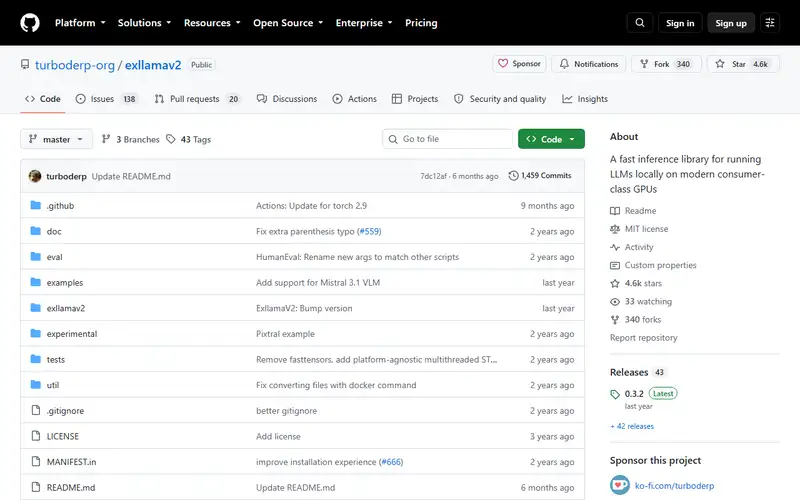
Task: Expand the Open Source menu
Action: pos(288,23)
